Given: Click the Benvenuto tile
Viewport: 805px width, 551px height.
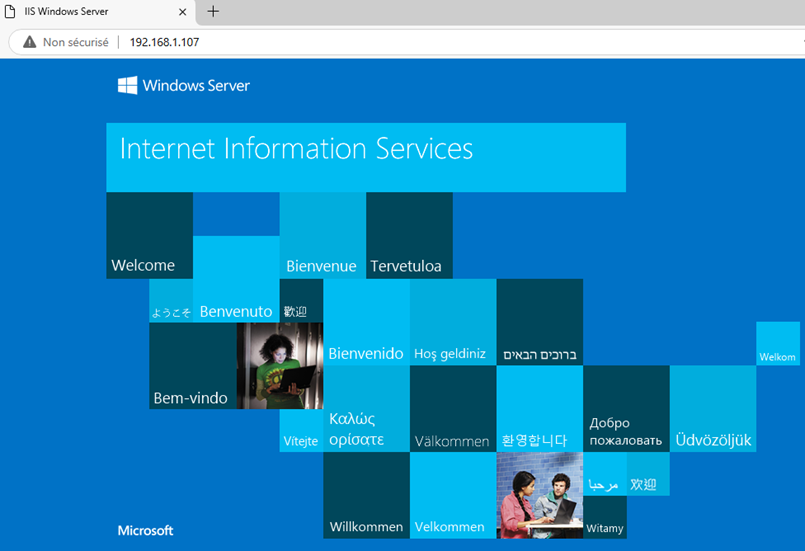Looking at the screenshot, I should coord(236,279).
